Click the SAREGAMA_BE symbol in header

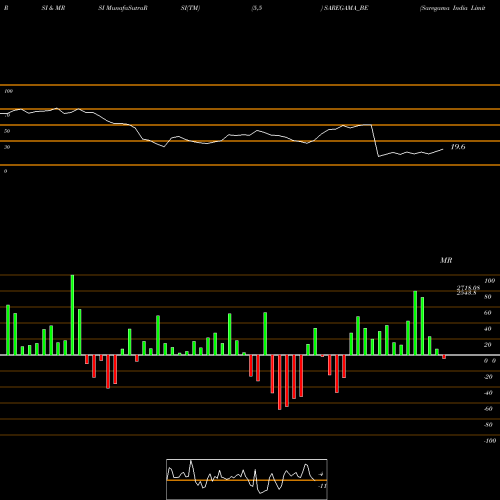pos(346,8)
